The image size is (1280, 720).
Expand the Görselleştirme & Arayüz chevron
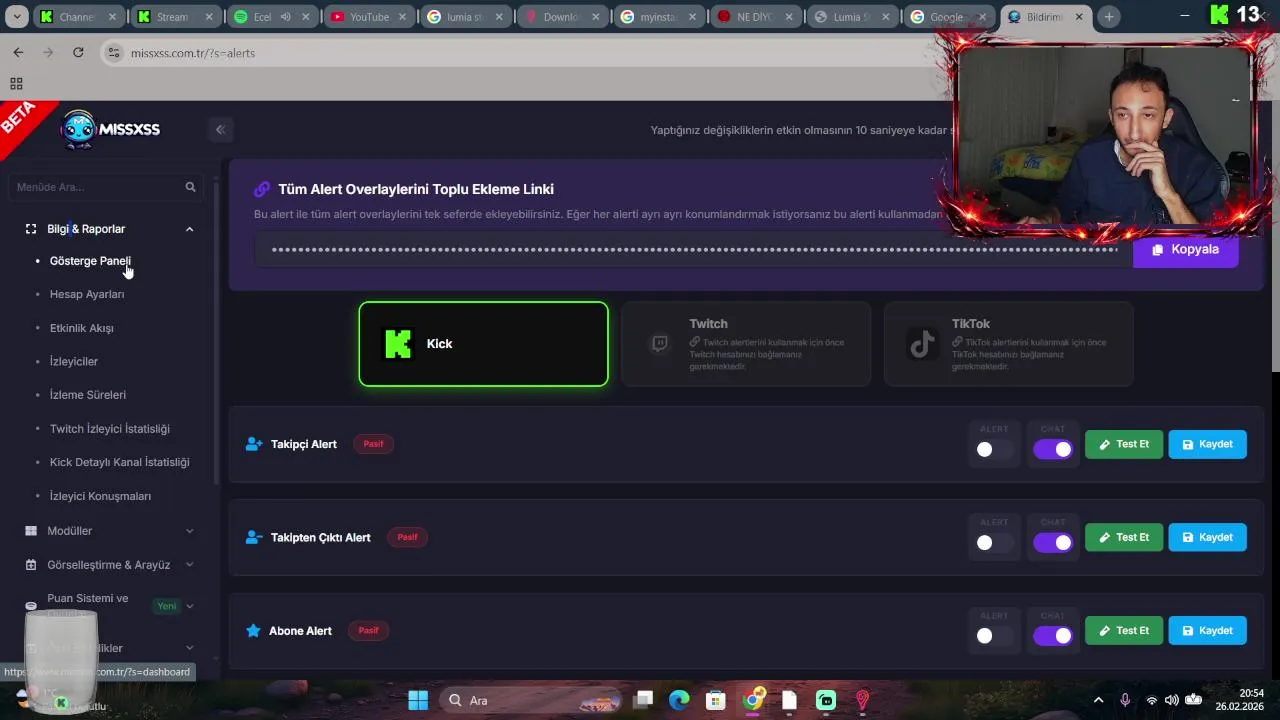click(x=189, y=565)
